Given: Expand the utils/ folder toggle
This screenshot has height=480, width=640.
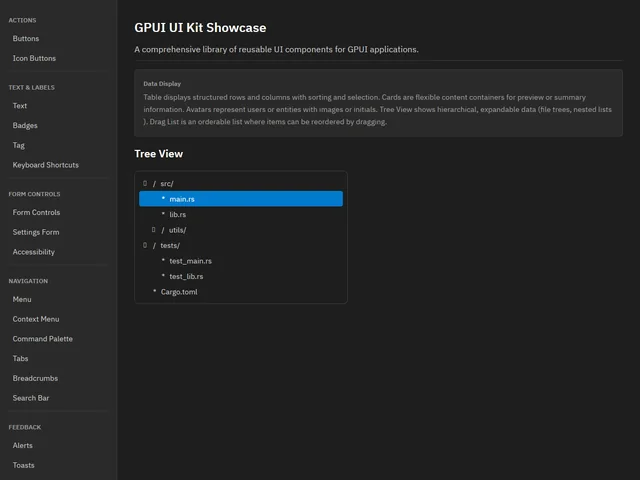Looking at the screenshot, I should (153, 230).
